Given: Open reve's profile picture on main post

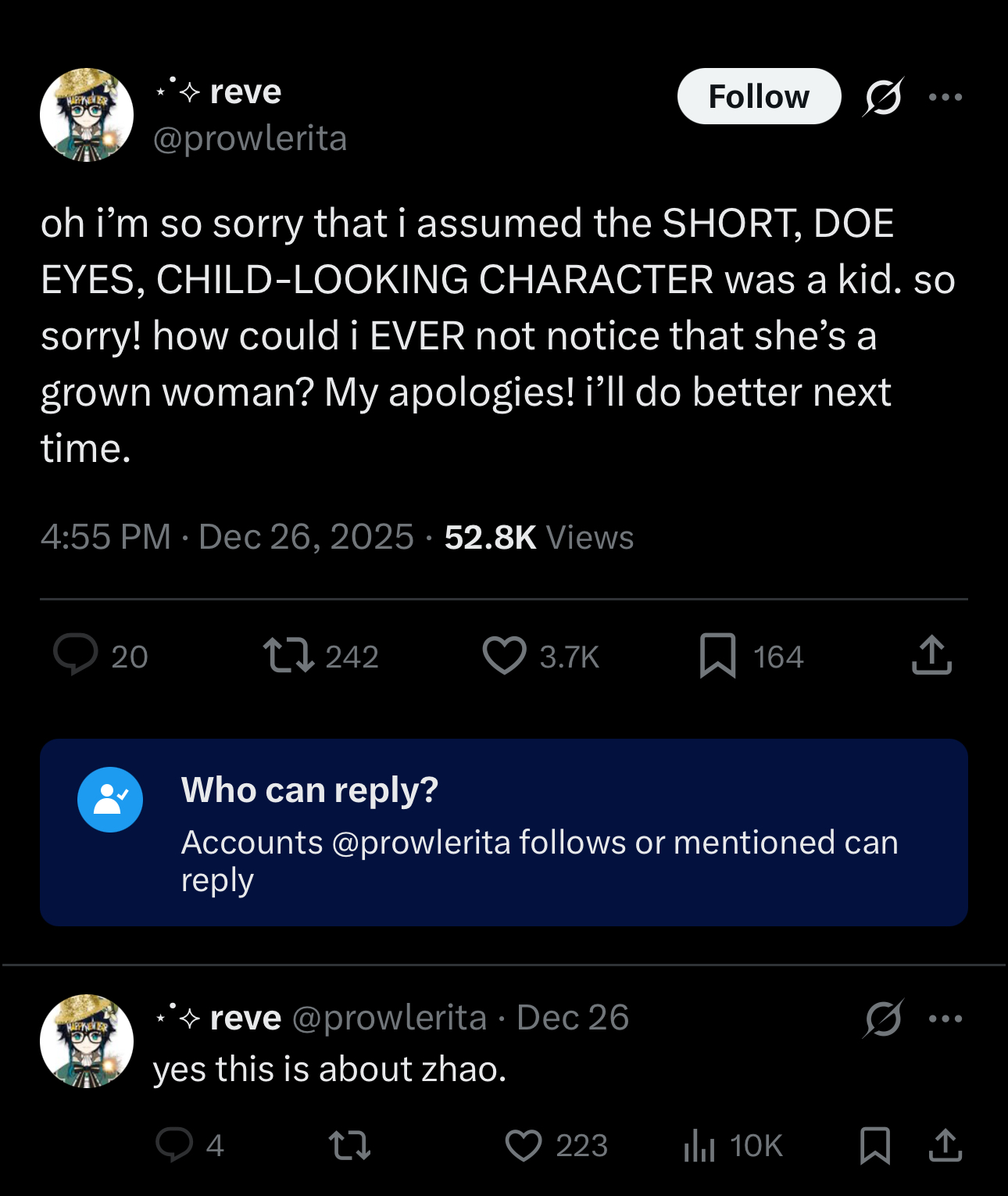Looking at the screenshot, I should click(x=87, y=115).
